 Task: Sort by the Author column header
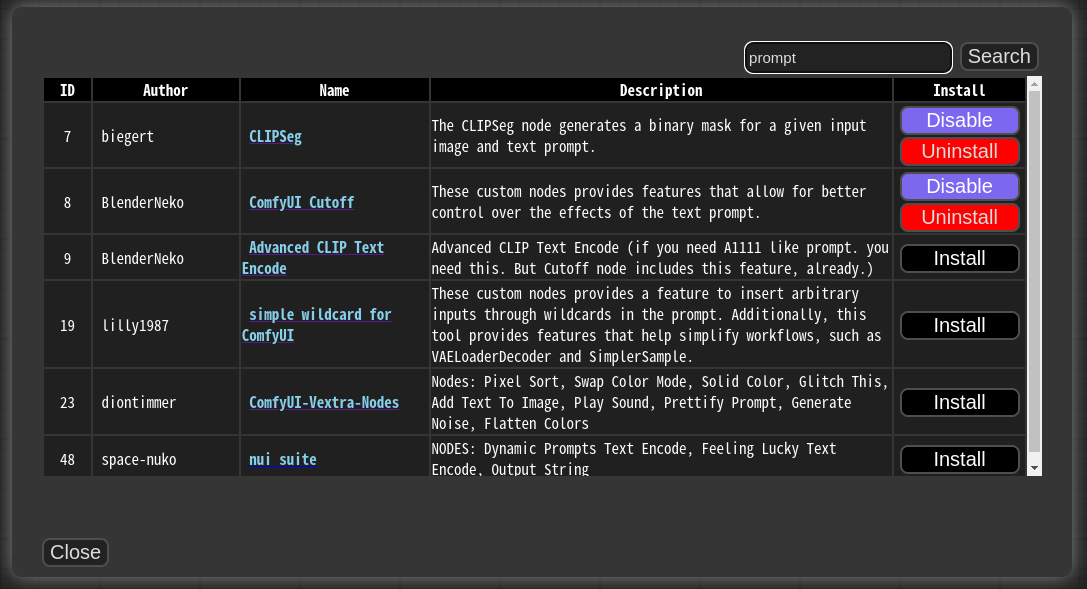pyautogui.click(x=165, y=90)
